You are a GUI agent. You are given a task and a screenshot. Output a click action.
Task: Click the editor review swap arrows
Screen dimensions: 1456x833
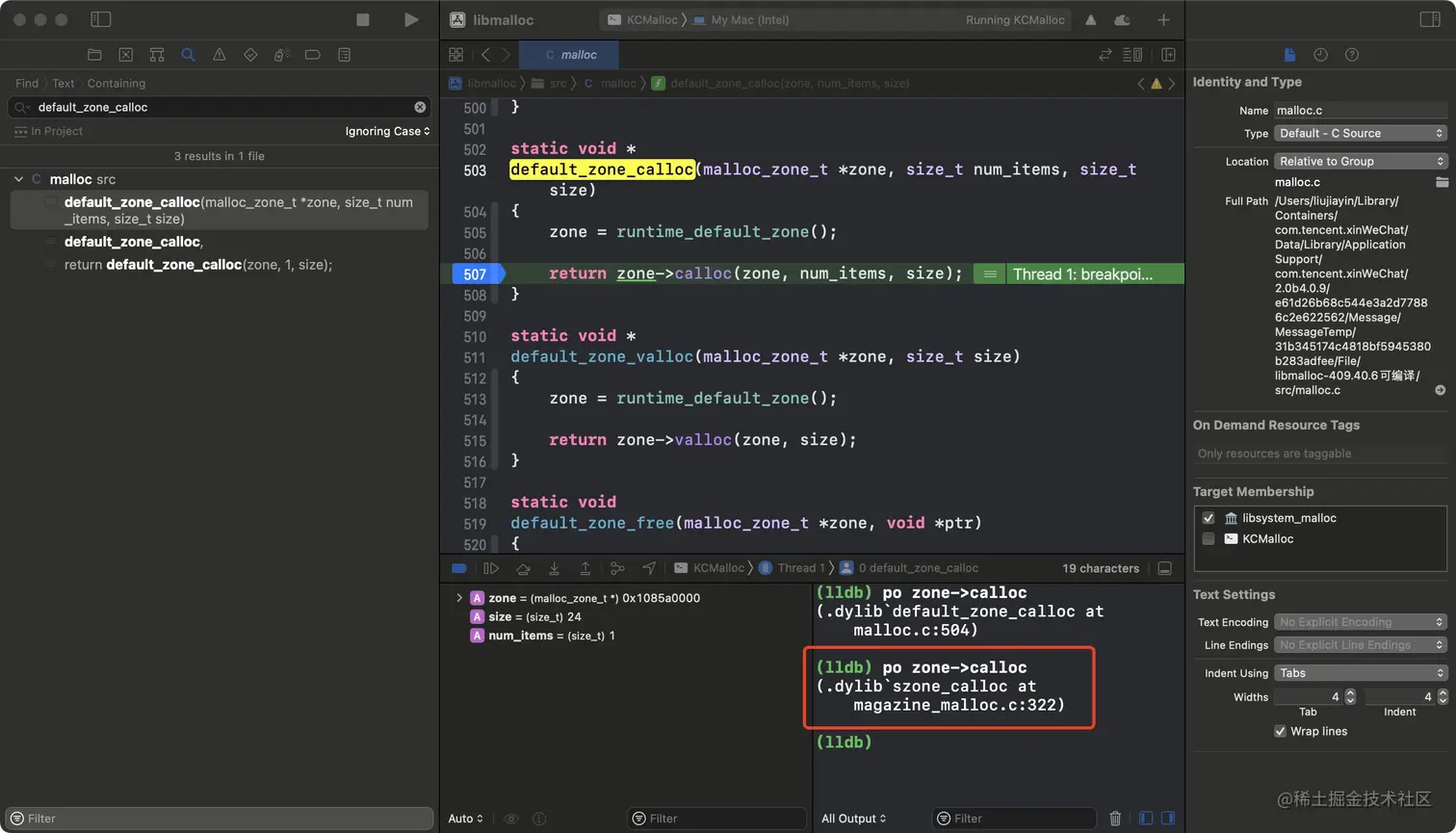1105,55
